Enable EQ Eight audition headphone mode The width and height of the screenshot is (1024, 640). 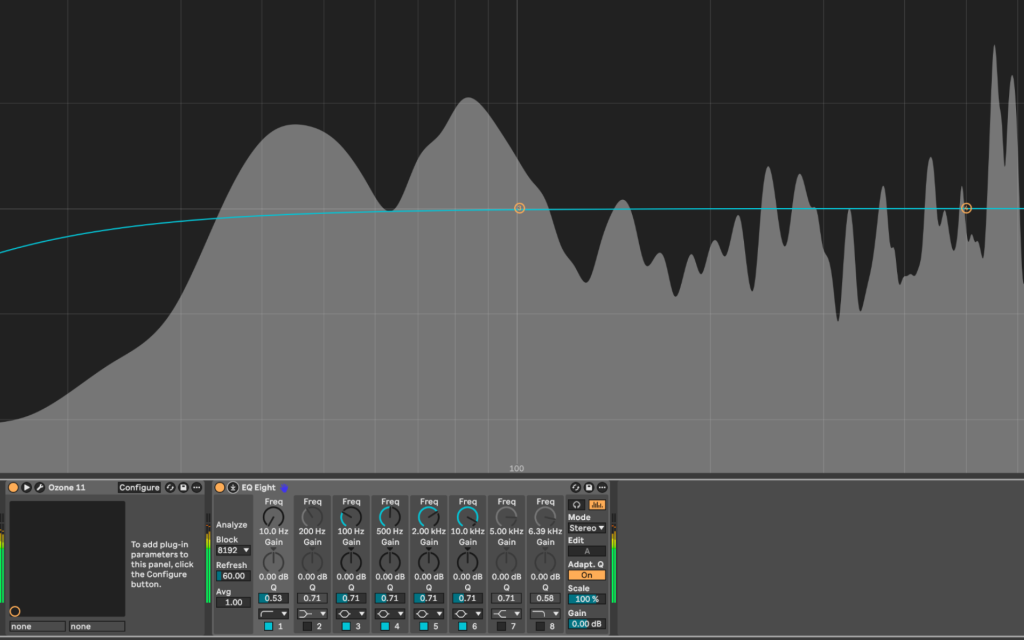[577, 505]
